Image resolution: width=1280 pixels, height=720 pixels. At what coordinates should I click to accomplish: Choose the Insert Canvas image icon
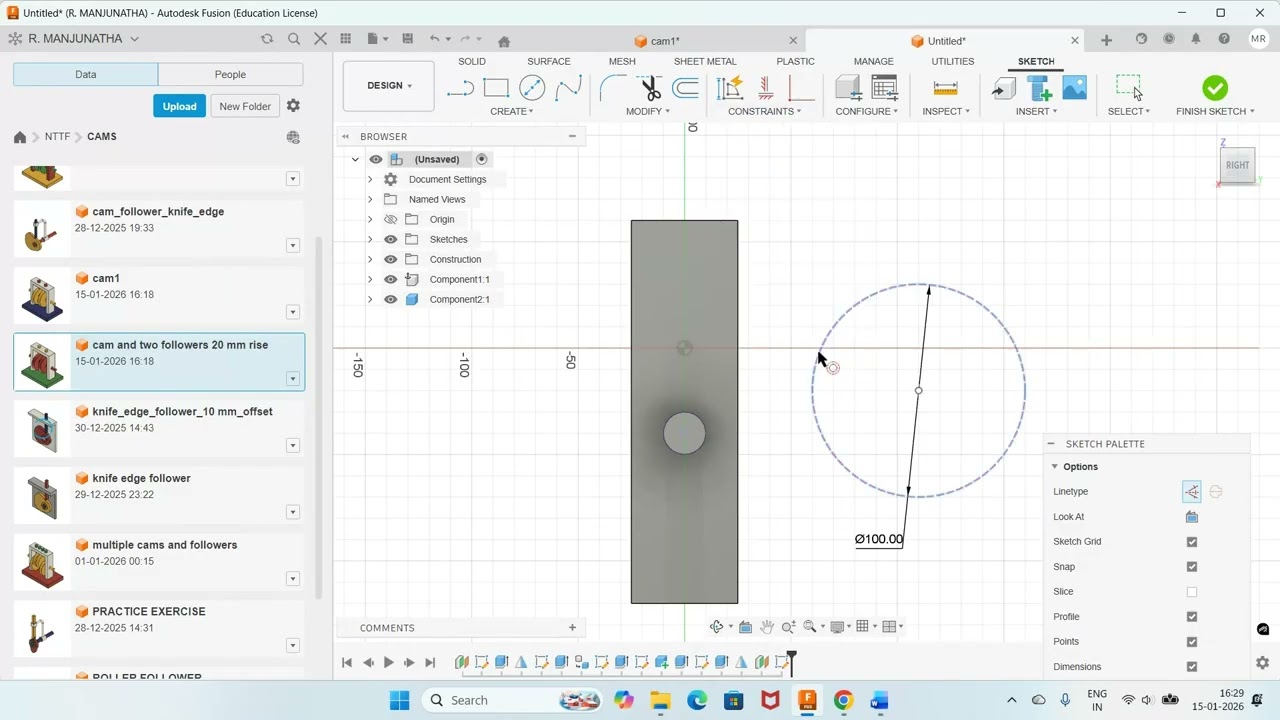point(1075,89)
